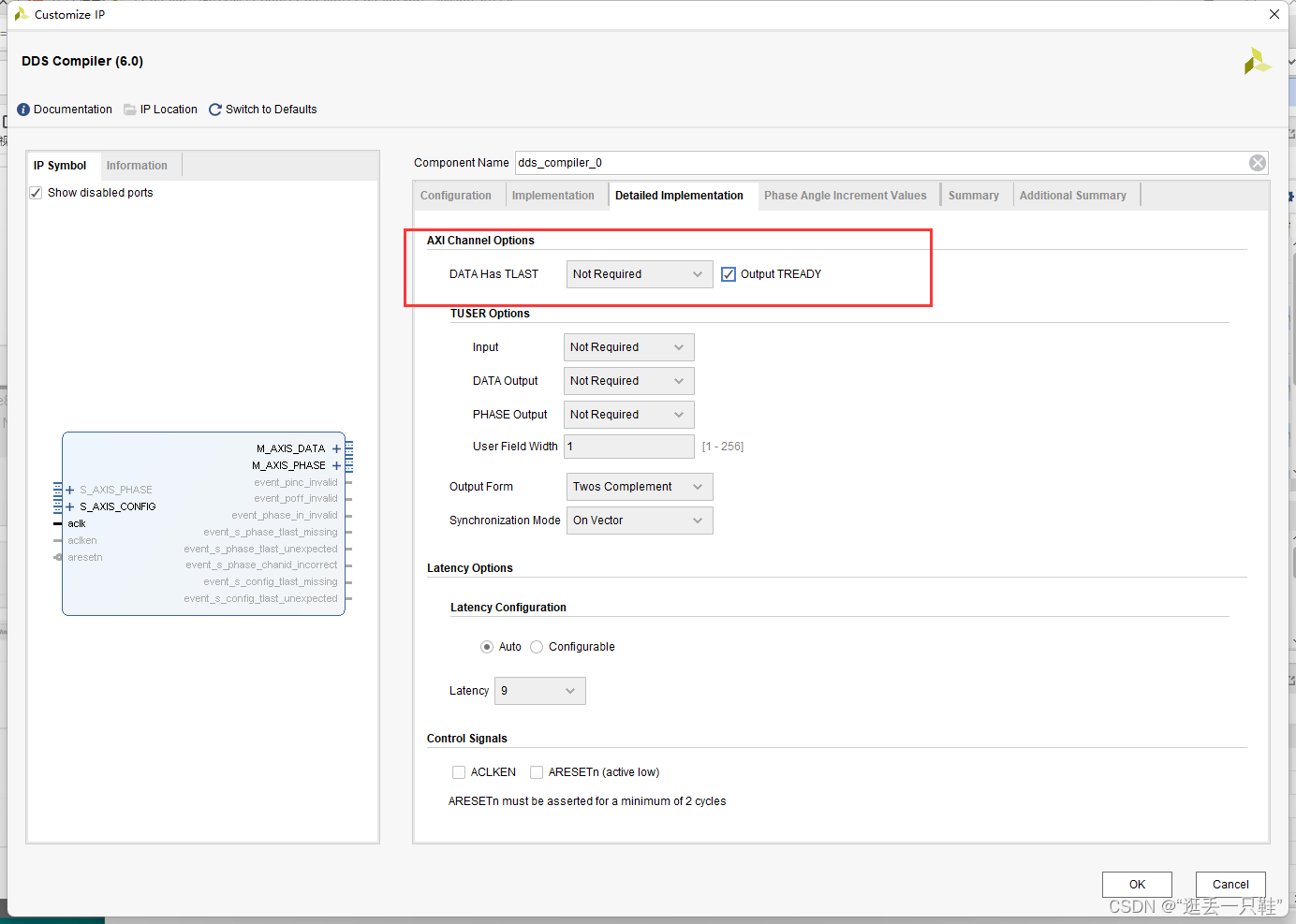Click the event_s_phase_tlast_unexpected port label
The width and height of the screenshot is (1296, 924).
261,549
